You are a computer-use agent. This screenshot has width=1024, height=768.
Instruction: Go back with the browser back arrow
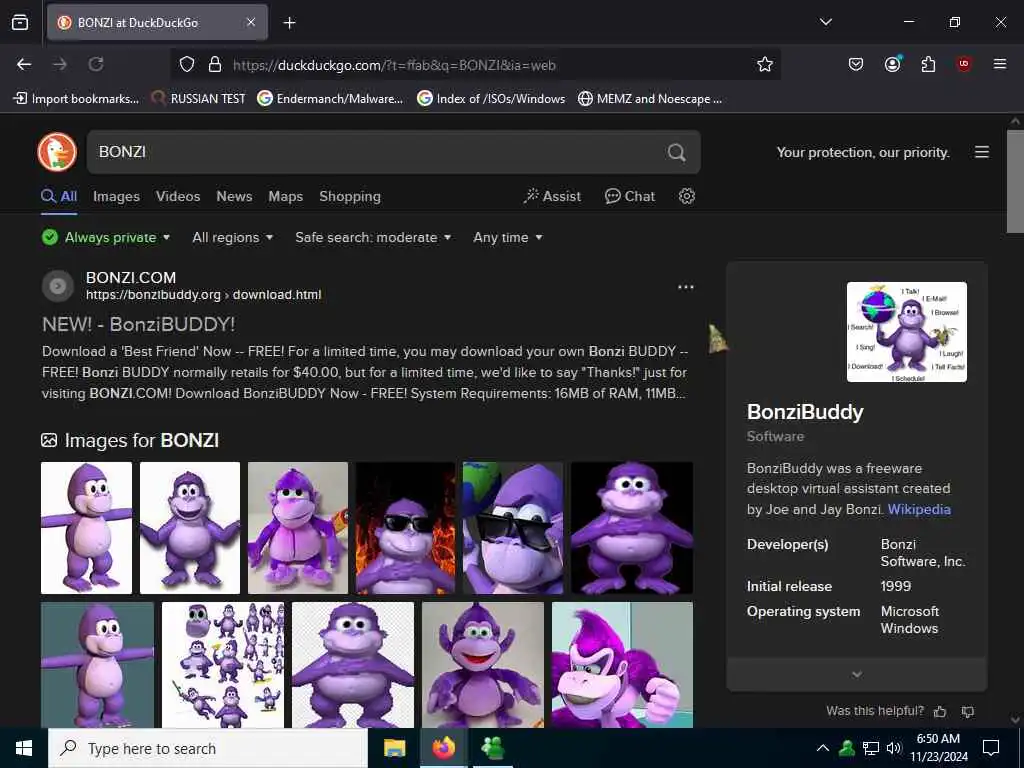tap(24, 64)
